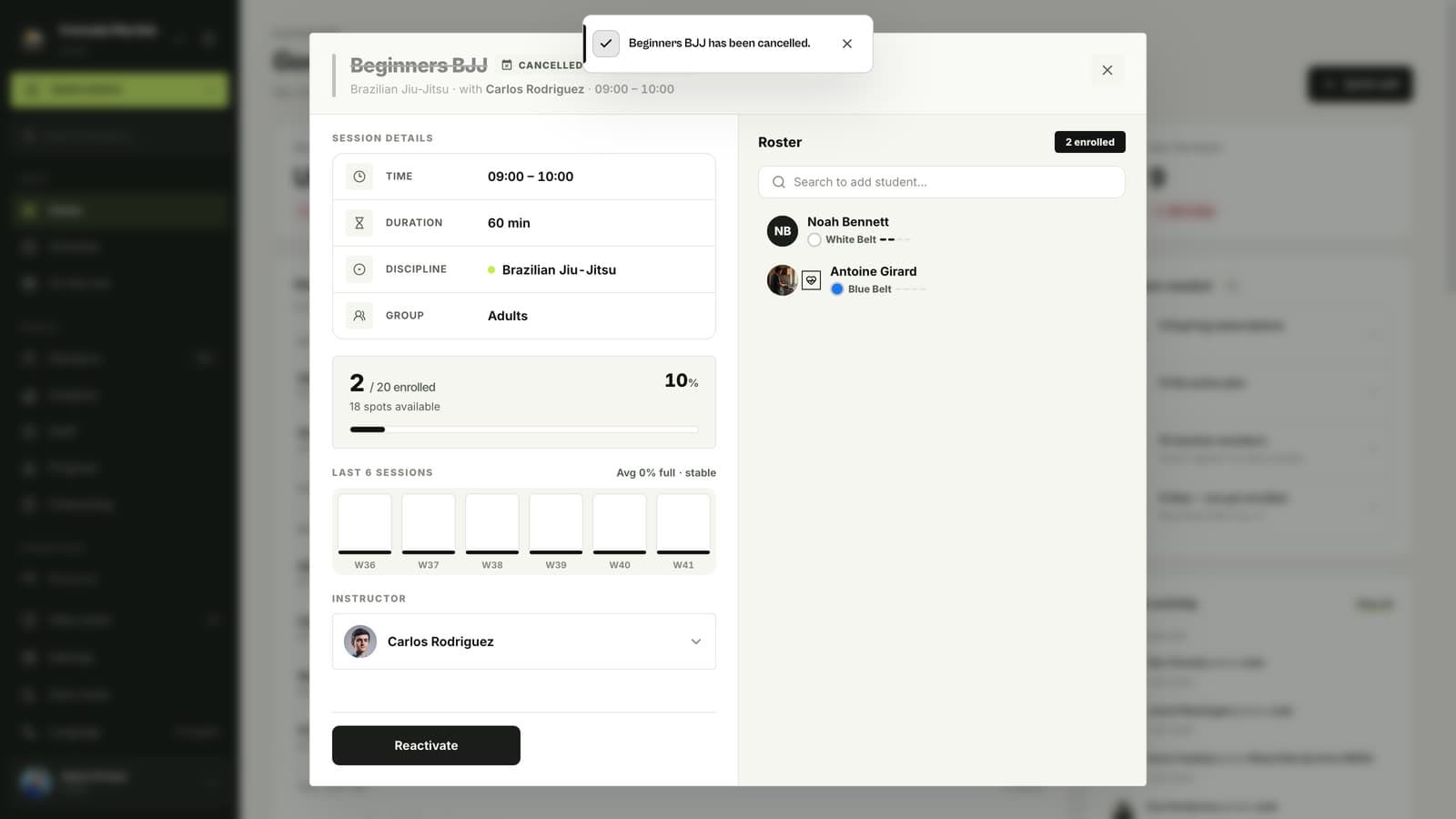Click the 09:00 – 10:00 time value
The image size is (1456, 819).
(x=531, y=177)
